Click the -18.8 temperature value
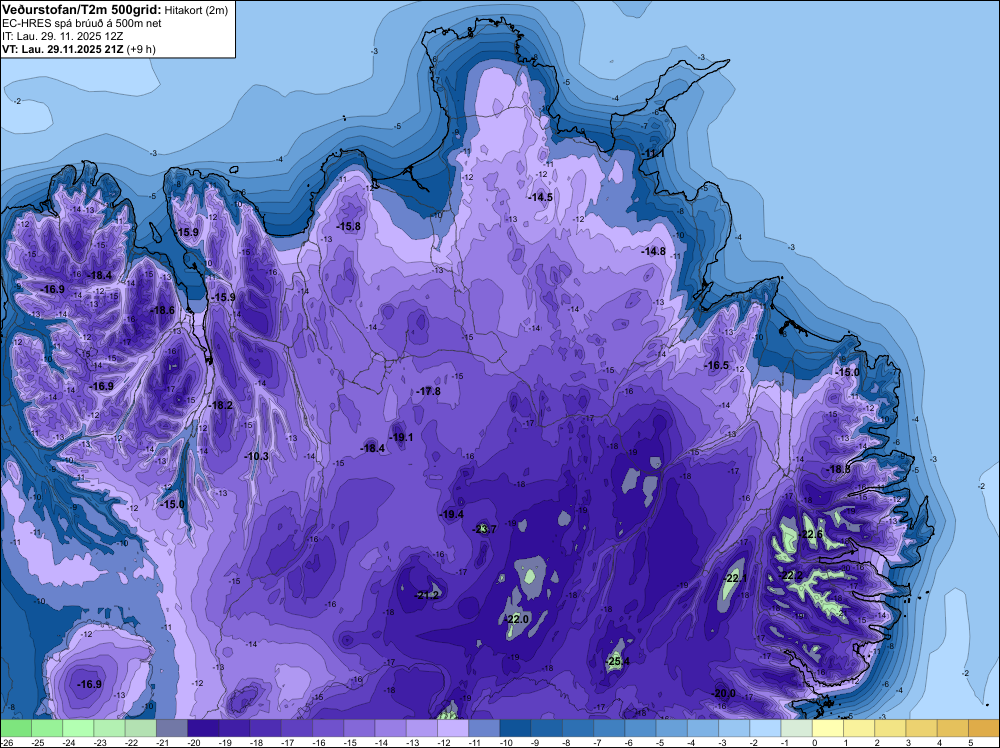Image resolution: width=1000 pixels, height=748 pixels. pos(839,469)
